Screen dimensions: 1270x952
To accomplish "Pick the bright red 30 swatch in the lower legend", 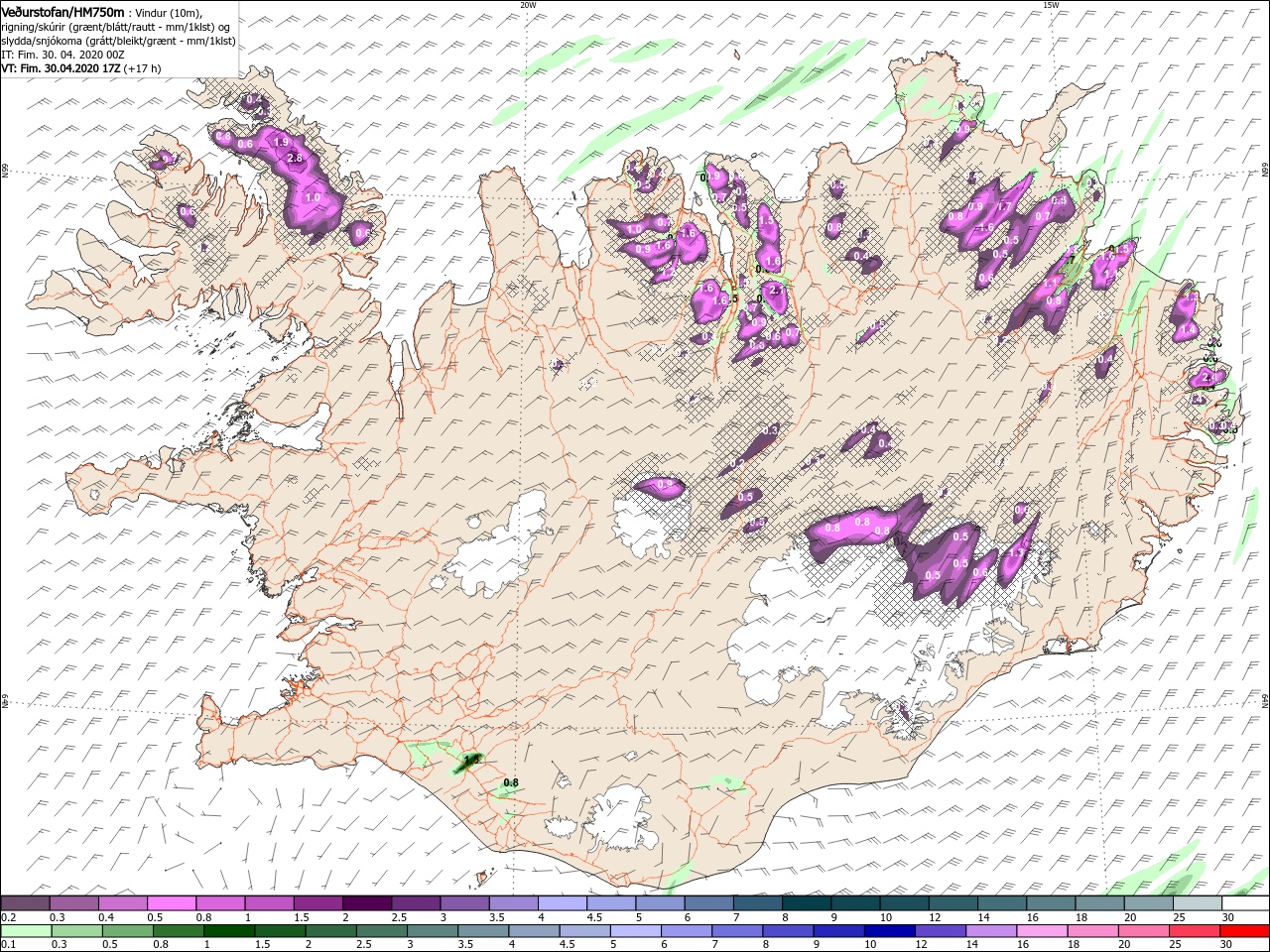I will click(1243, 931).
